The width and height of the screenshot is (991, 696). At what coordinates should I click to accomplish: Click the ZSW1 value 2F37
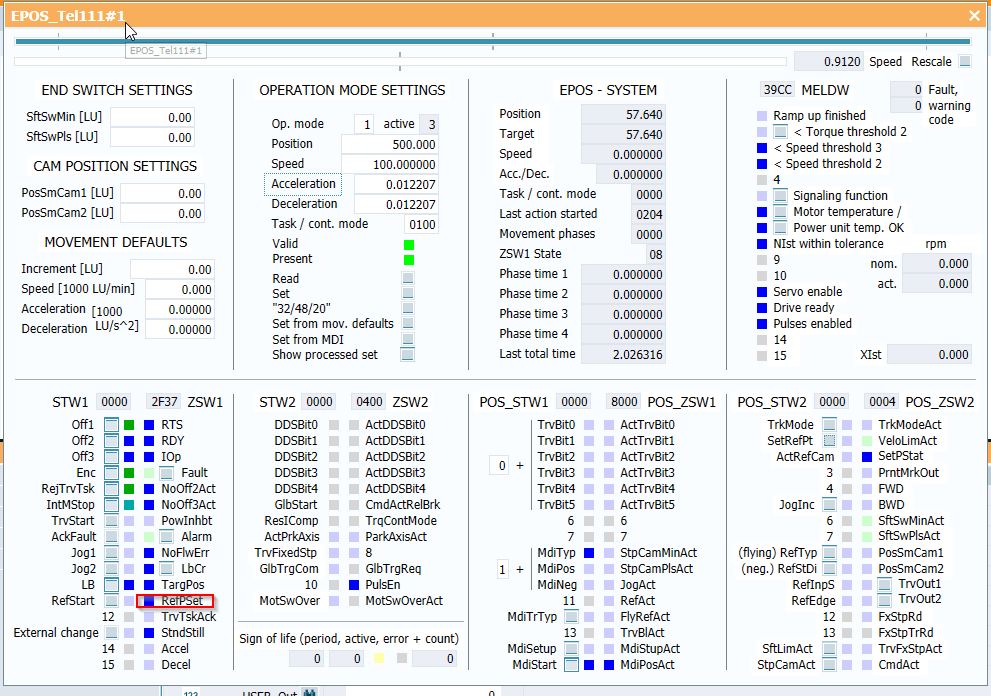pos(164,401)
